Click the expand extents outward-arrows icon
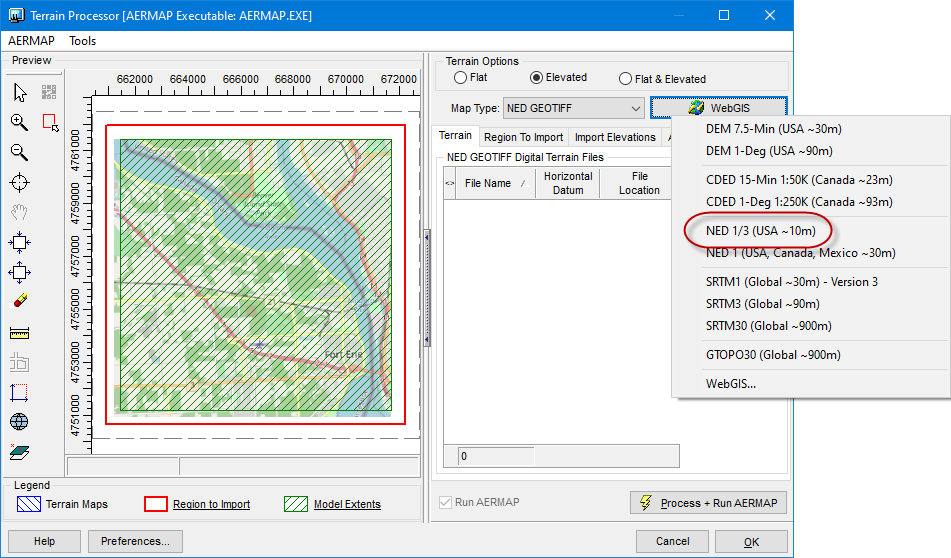Image resolution: width=951 pixels, height=558 pixels. 19,272
